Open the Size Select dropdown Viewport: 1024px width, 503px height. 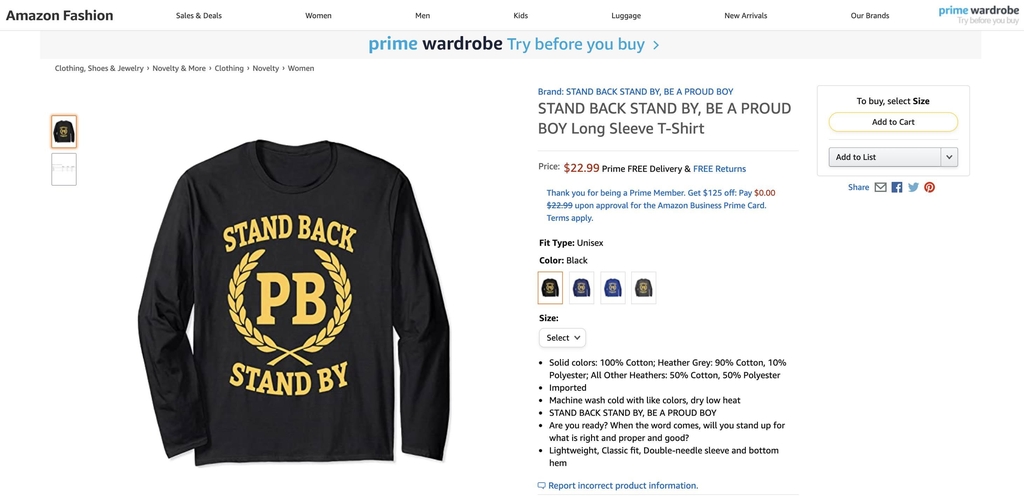(562, 338)
